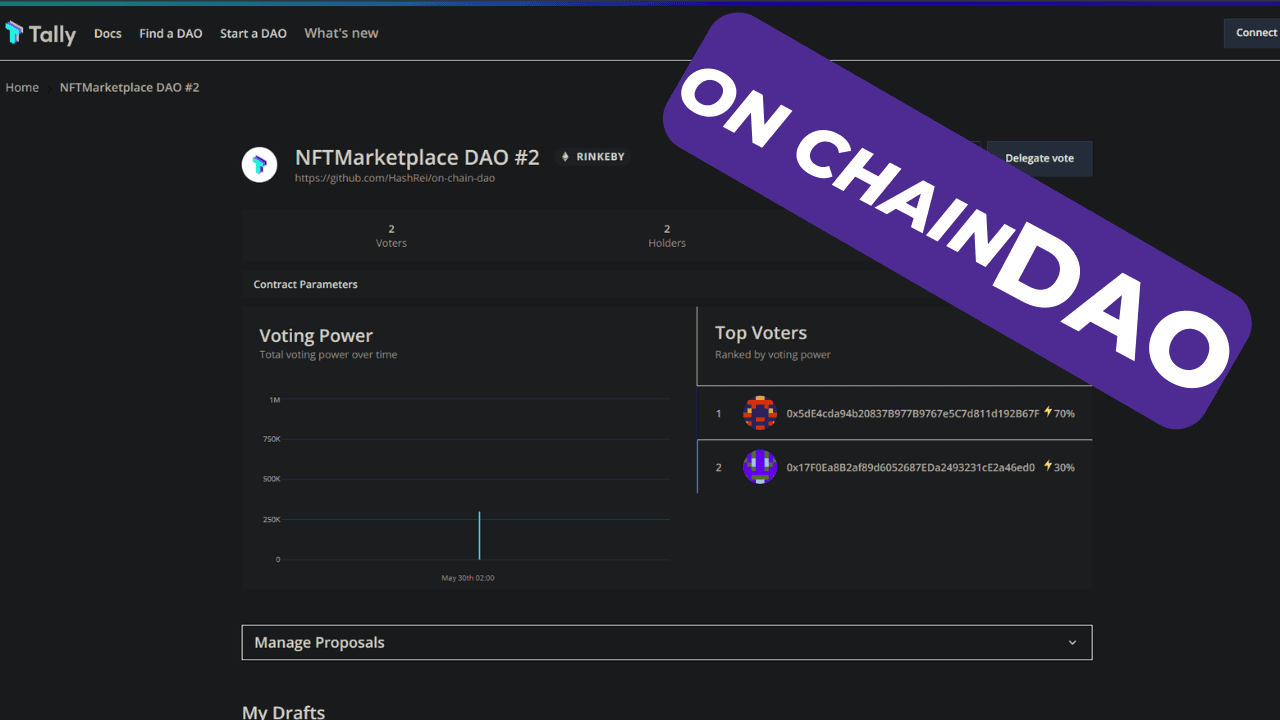Click the red avatar of top voter 1
This screenshot has height=720, width=1280.
tap(760, 413)
